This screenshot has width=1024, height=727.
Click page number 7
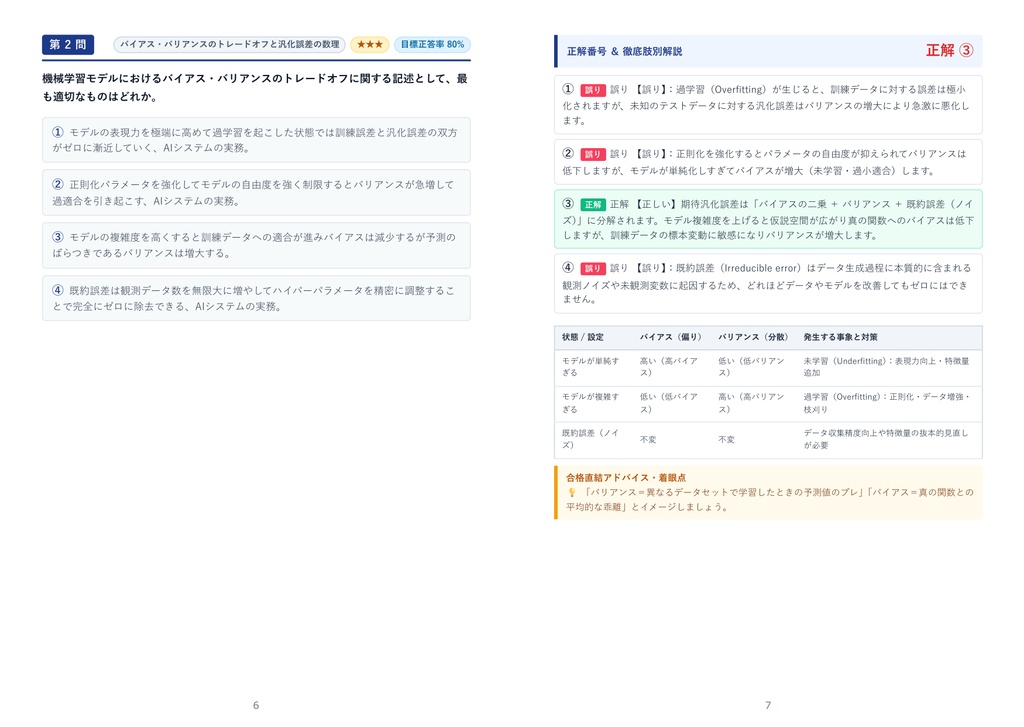tap(768, 705)
